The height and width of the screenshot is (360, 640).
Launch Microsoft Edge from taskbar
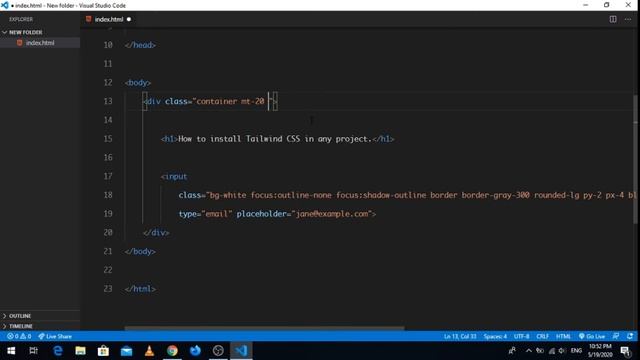58,351
